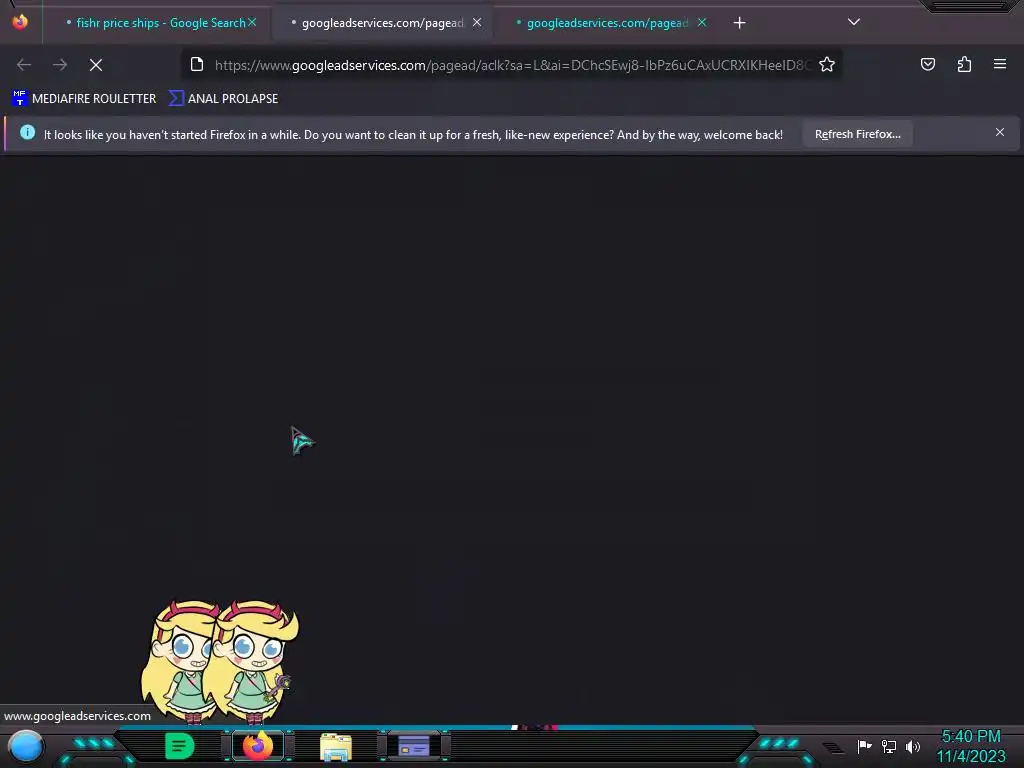Click the 5:40 PM clock and date
This screenshot has height=768, width=1024.
click(971, 746)
